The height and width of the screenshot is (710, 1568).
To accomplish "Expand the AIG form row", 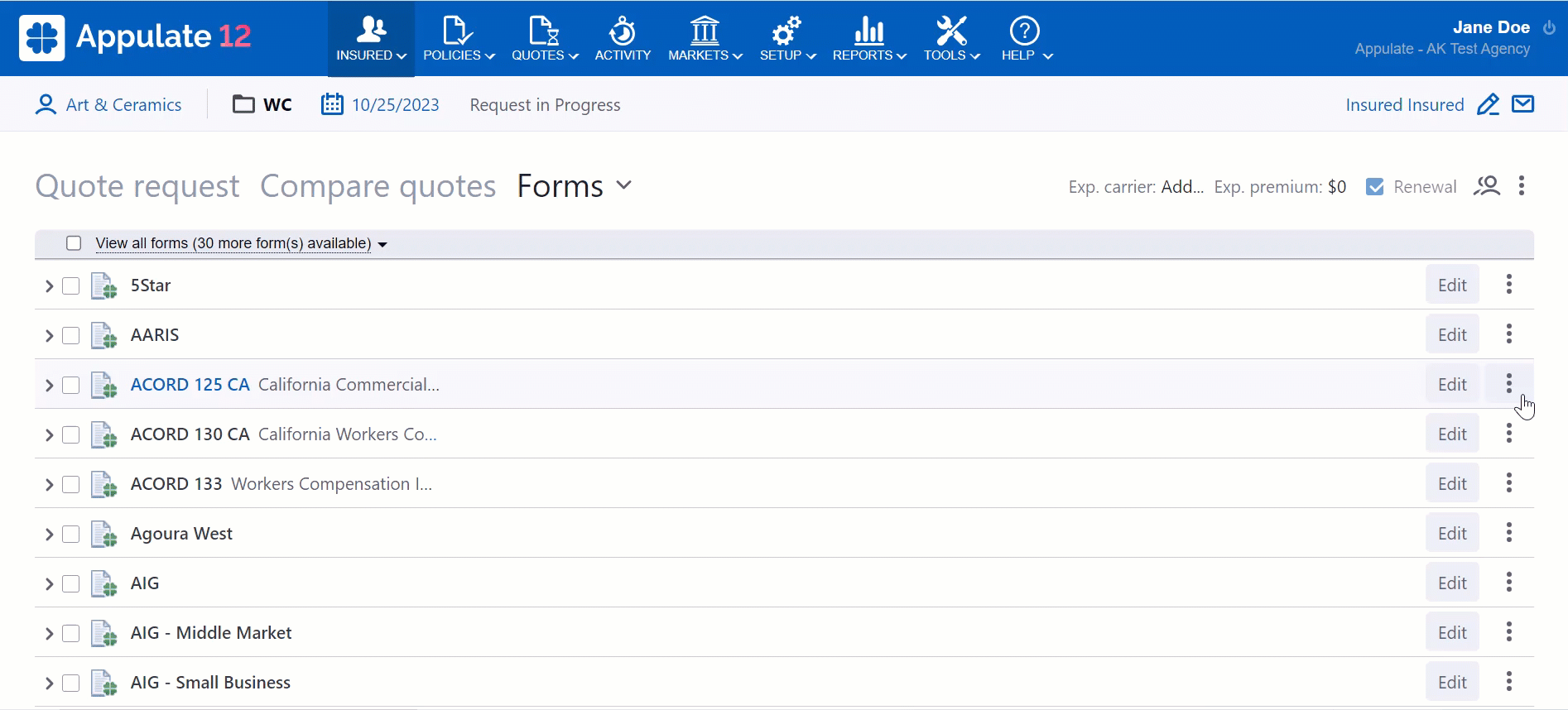I will coord(49,583).
